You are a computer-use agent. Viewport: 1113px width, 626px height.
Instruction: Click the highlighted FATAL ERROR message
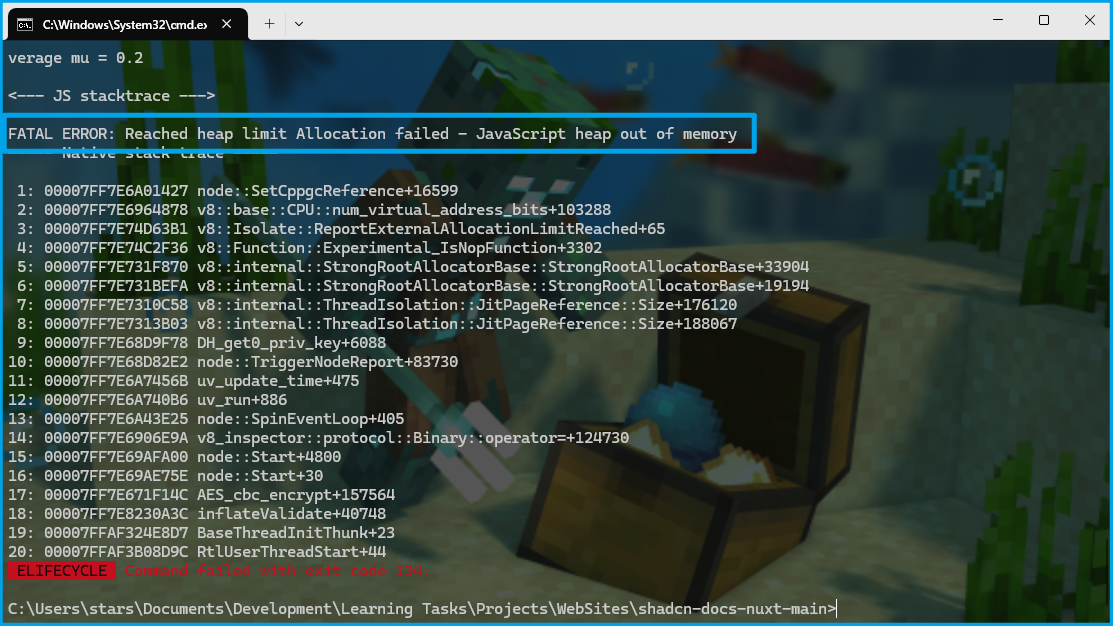click(x=372, y=133)
